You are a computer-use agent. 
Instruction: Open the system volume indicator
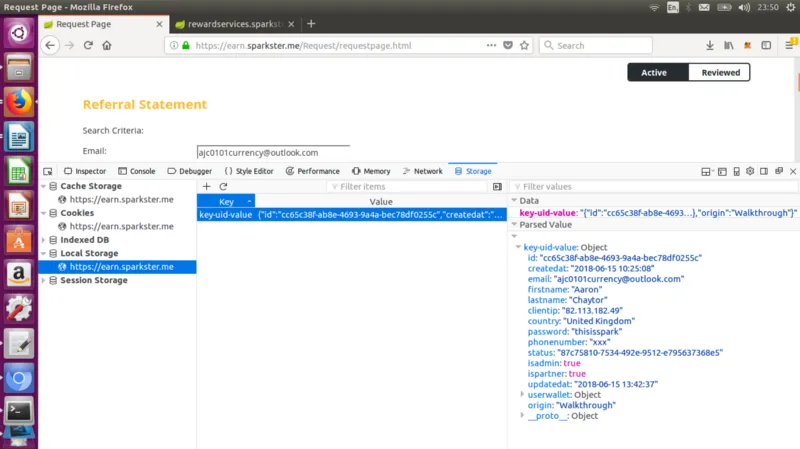tap(744, 7)
